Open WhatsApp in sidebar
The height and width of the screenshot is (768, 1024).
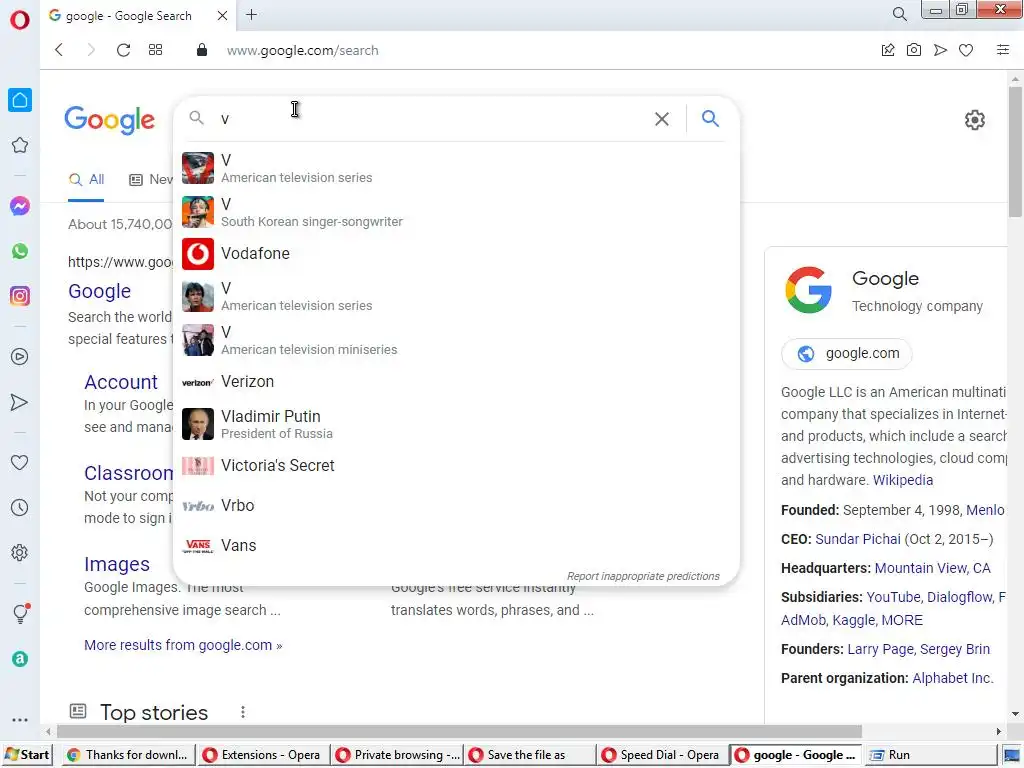(20, 251)
